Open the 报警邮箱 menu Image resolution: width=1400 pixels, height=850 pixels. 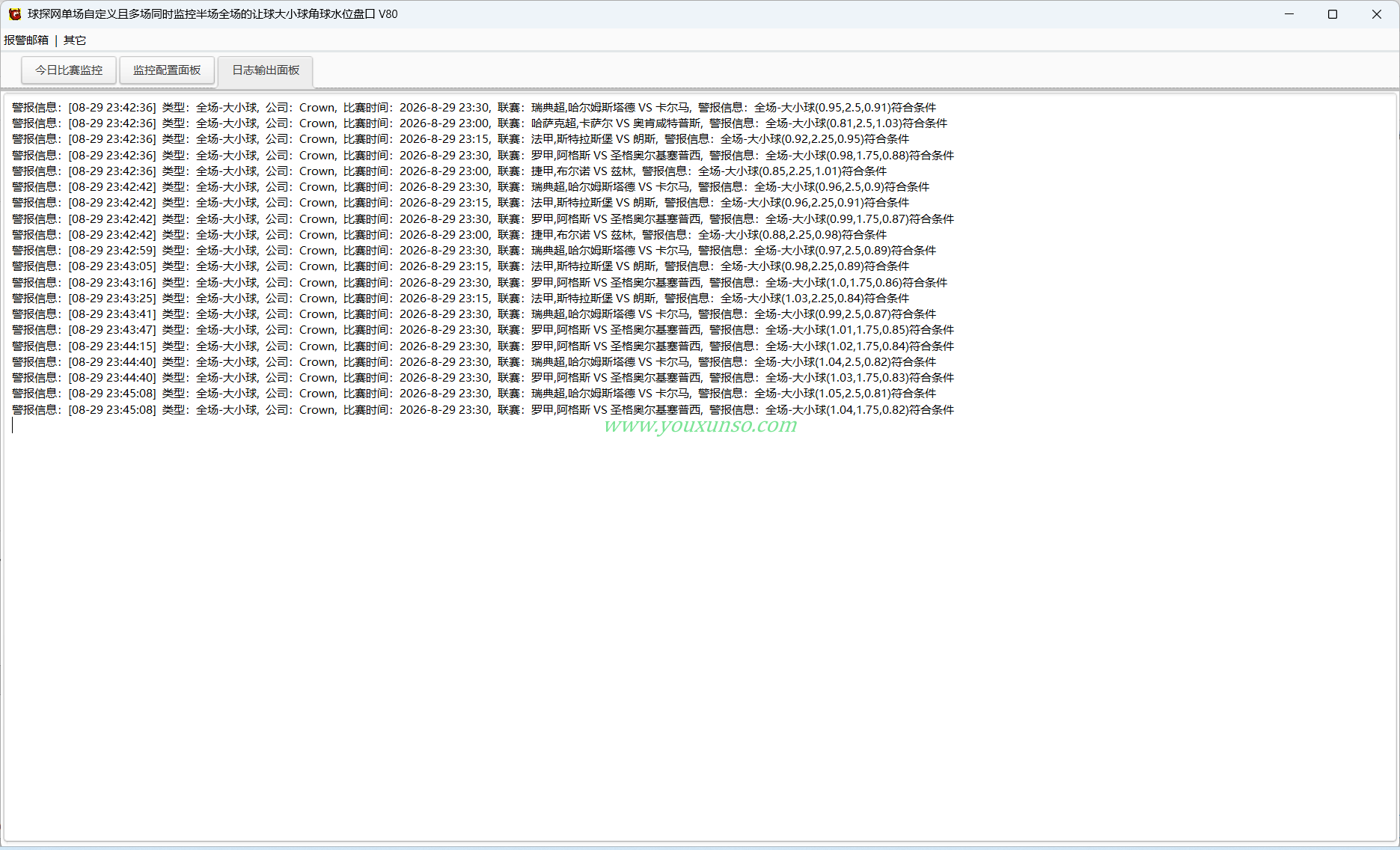26,40
